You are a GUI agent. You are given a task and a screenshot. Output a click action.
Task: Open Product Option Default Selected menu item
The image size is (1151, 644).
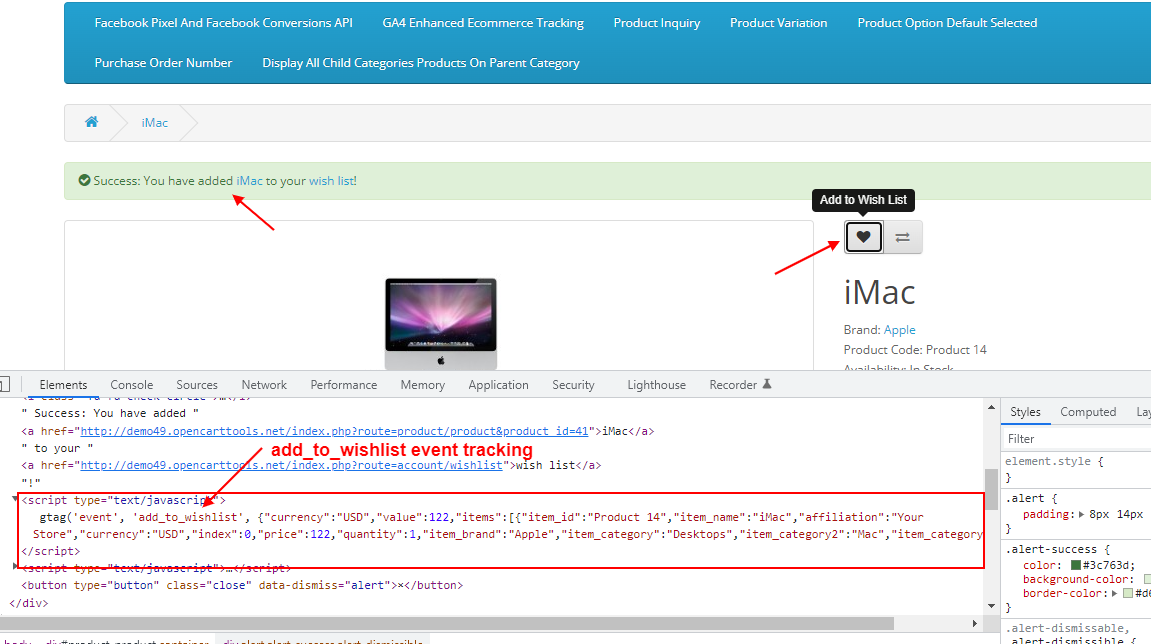[x=947, y=23]
